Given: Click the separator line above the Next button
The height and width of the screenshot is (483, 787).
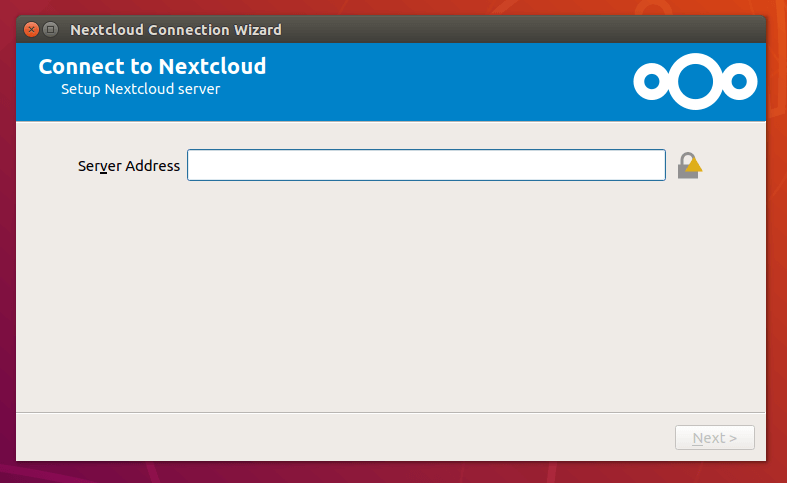Looking at the screenshot, I should (390, 412).
